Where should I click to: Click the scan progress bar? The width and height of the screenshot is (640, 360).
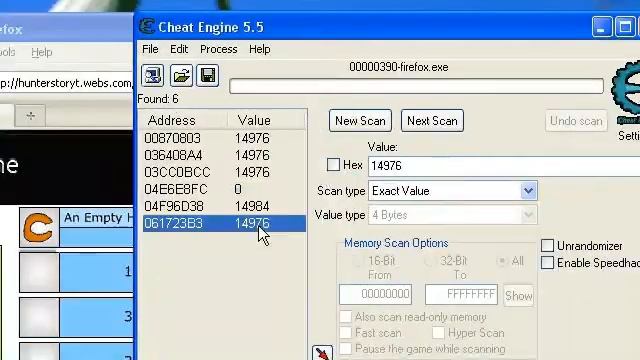tap(416, 86)
